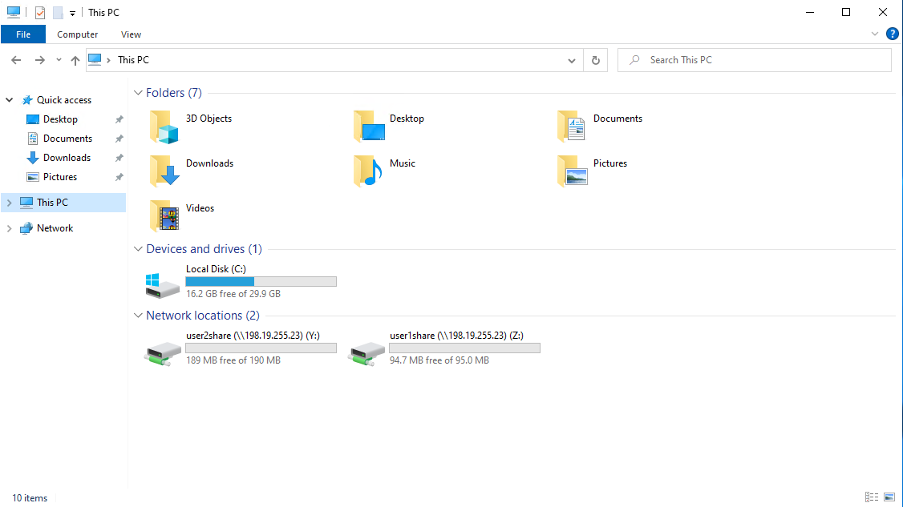The image size is (904, 508).
Task: Click "94.7 MB free of 95.0 MB" text
Action: click(439, 360)
